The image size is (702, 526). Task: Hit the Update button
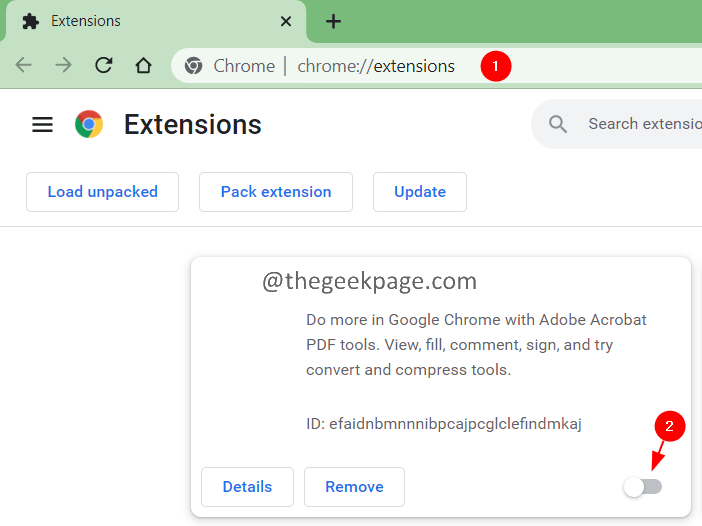click(x=420, y=192)
